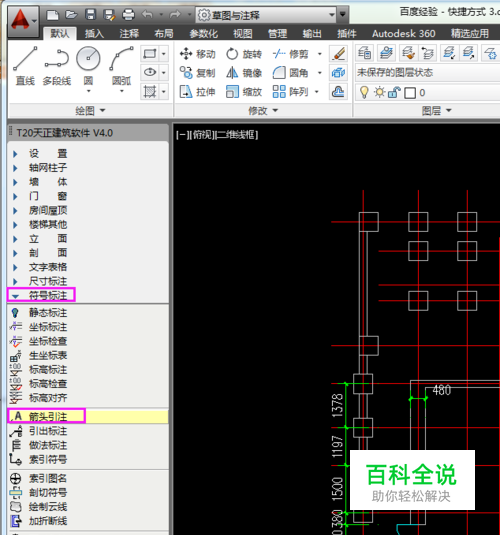Activate the 缩放 scale tool

tap(244, 91)
